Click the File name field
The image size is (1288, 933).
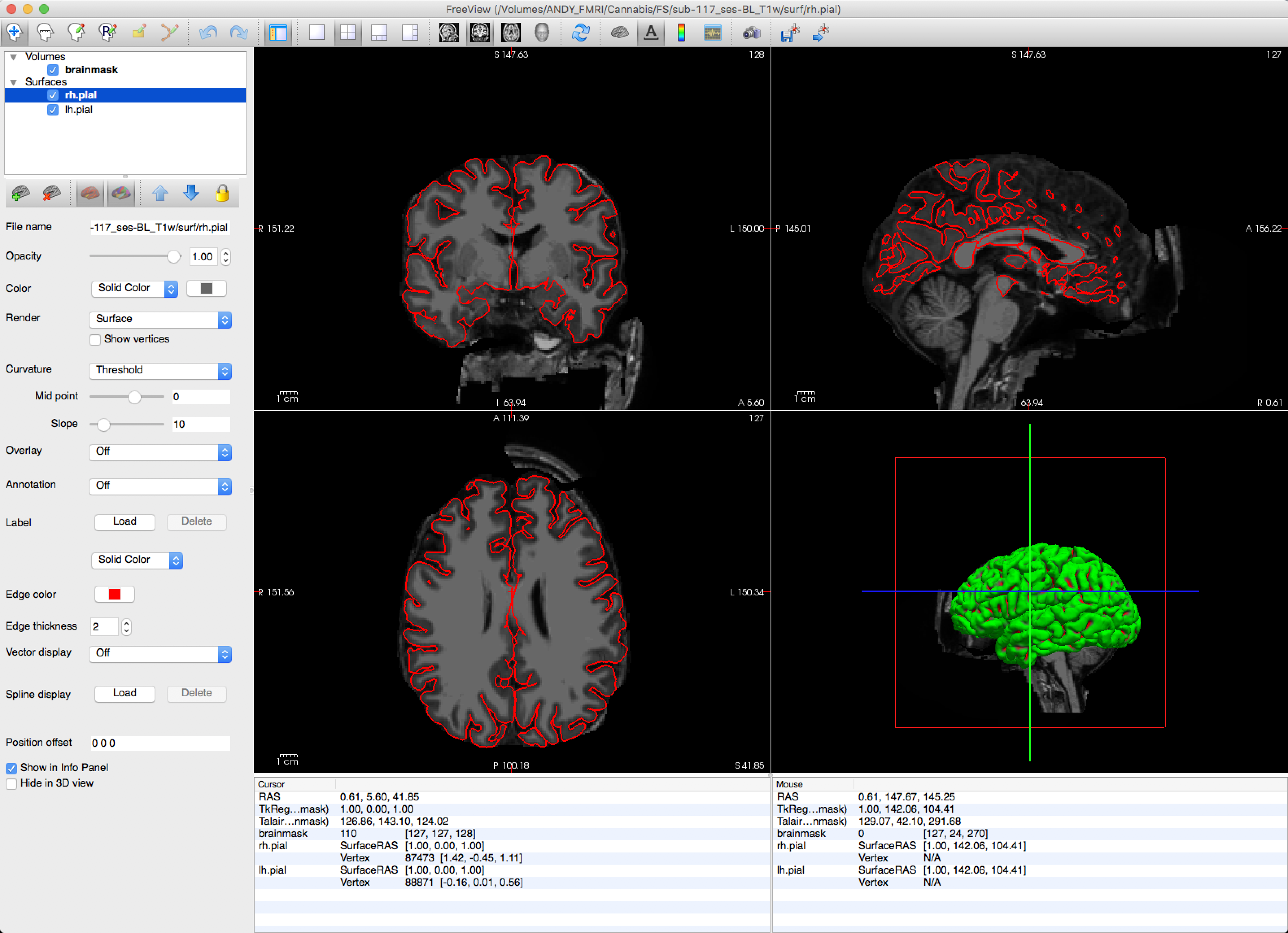pyautogui.click(x=160, y=227)
